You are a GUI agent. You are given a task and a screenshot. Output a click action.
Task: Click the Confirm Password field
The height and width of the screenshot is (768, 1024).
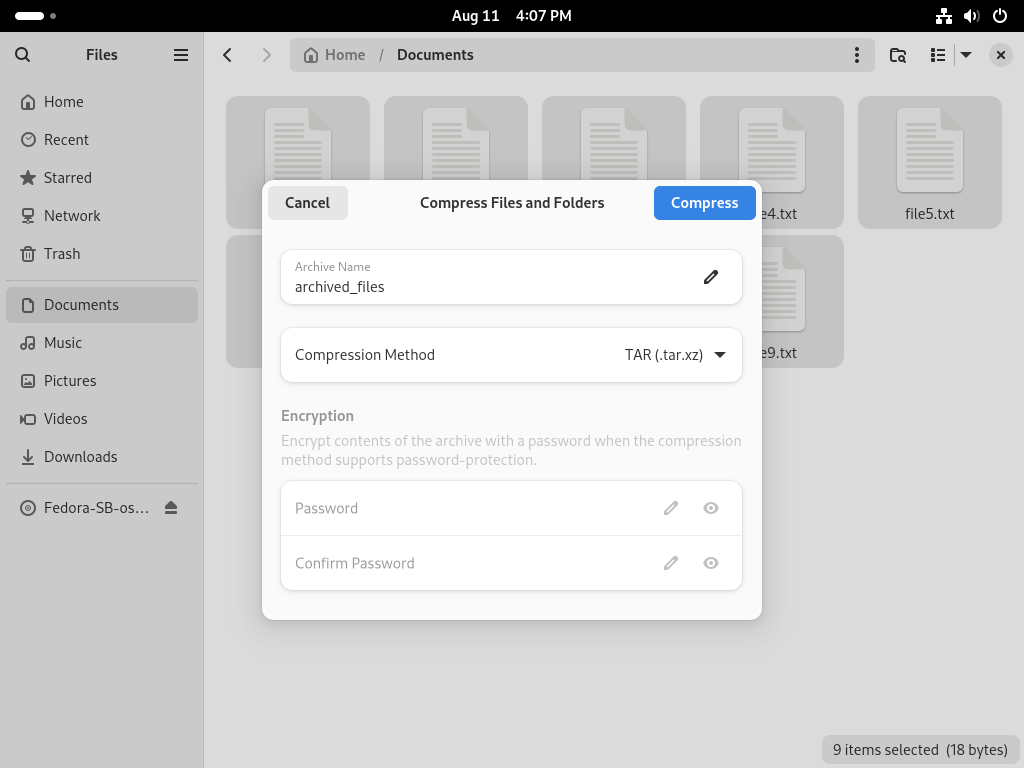[511, 563]
